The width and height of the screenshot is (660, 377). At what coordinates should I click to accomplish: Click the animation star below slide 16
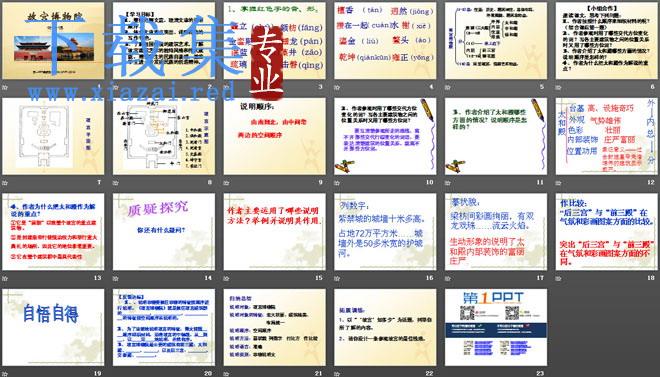(x=337, y=278)
